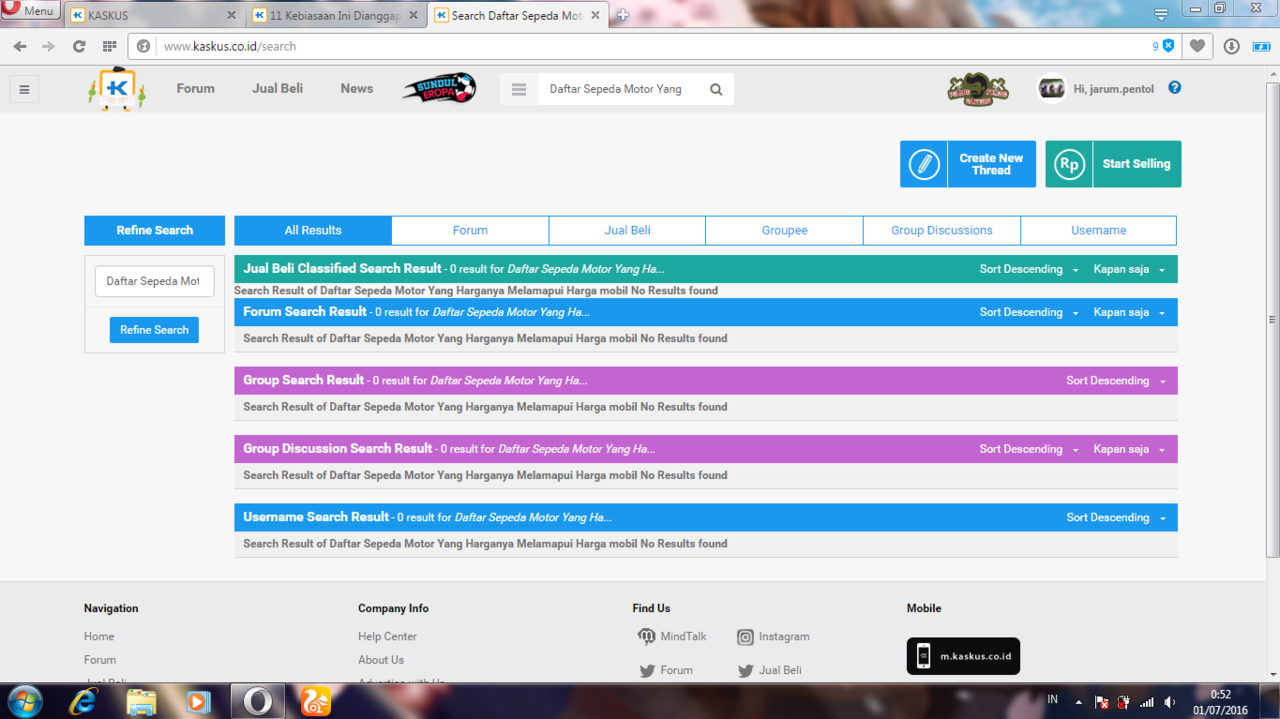Open the user avatar picture
The width and height of the screenshot is (1280, 719).
coord(1051,89)
